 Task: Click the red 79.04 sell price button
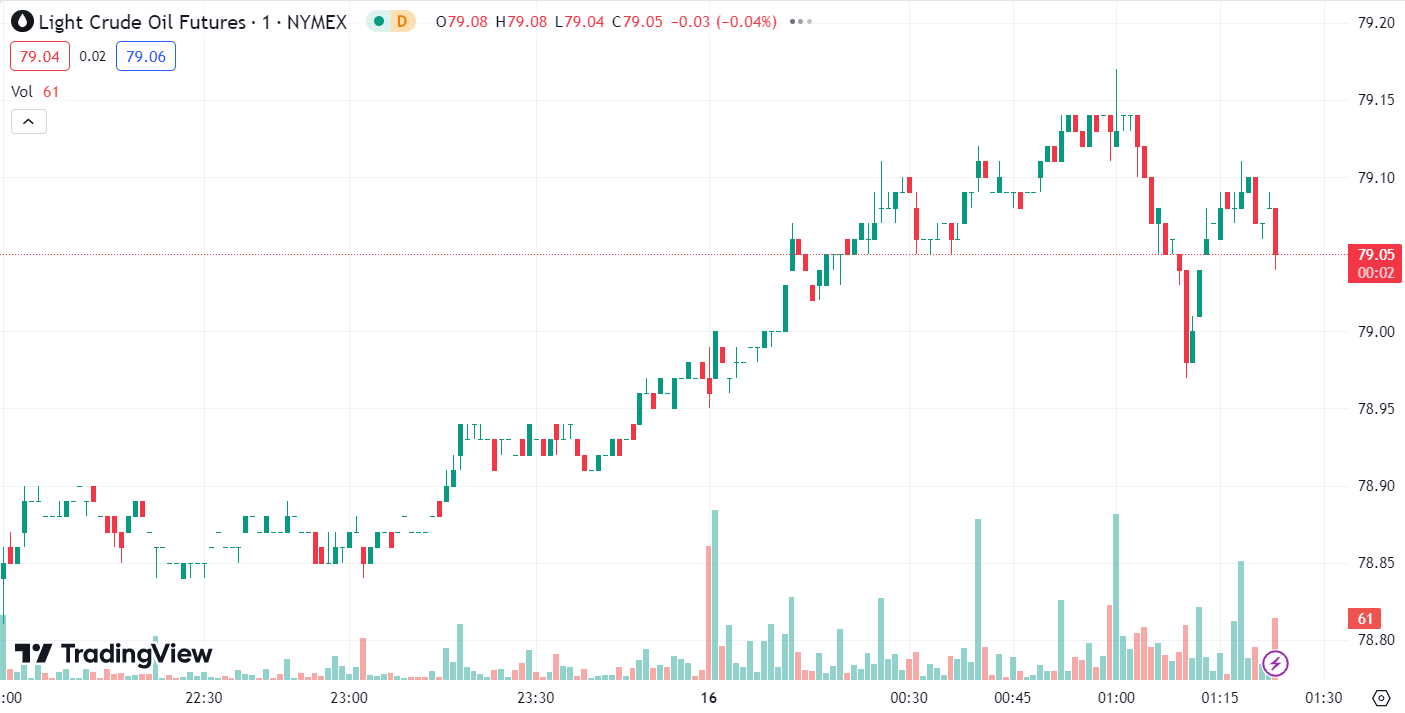click(40, 56)
